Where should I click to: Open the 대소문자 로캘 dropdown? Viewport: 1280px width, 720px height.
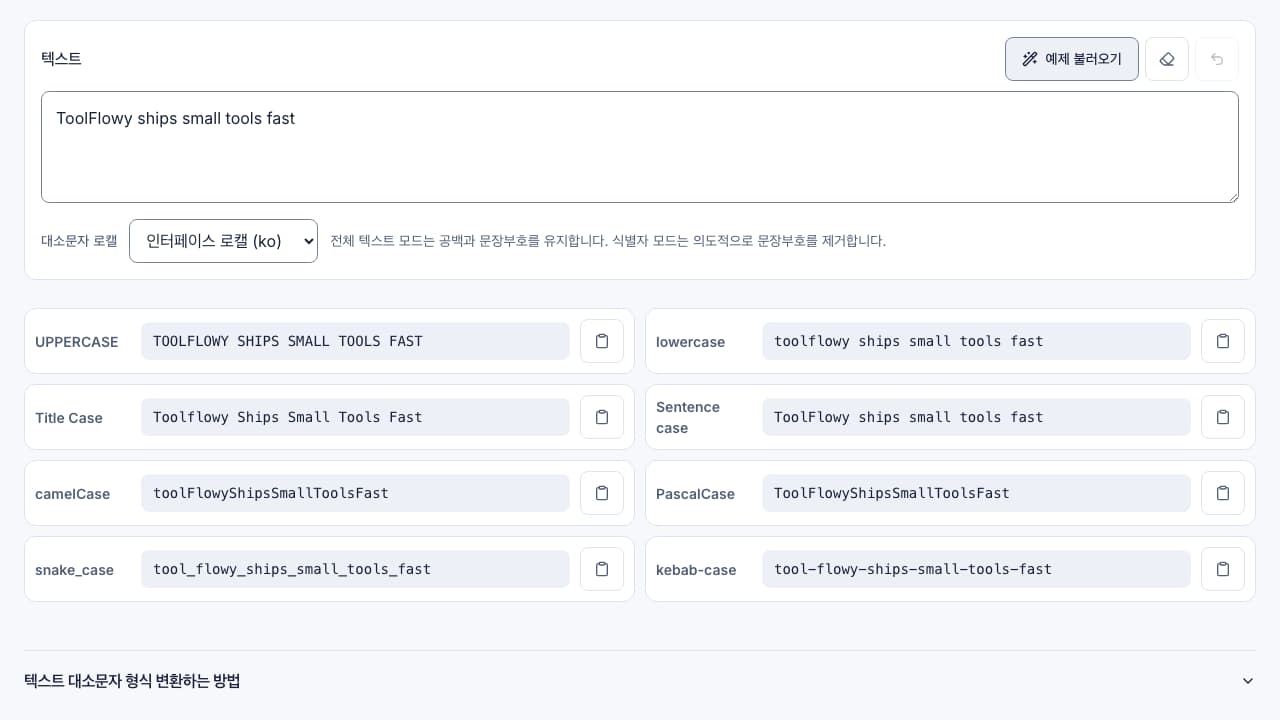pyautogui.click(x=223, y=241)
